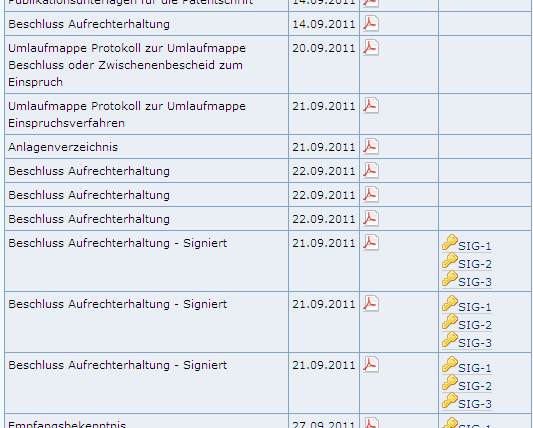This screenshot has height=428, width=533.
Task: Open PDF of third signed Beschluss Aufrechterhaltung
Action: (x=371, y=365)
